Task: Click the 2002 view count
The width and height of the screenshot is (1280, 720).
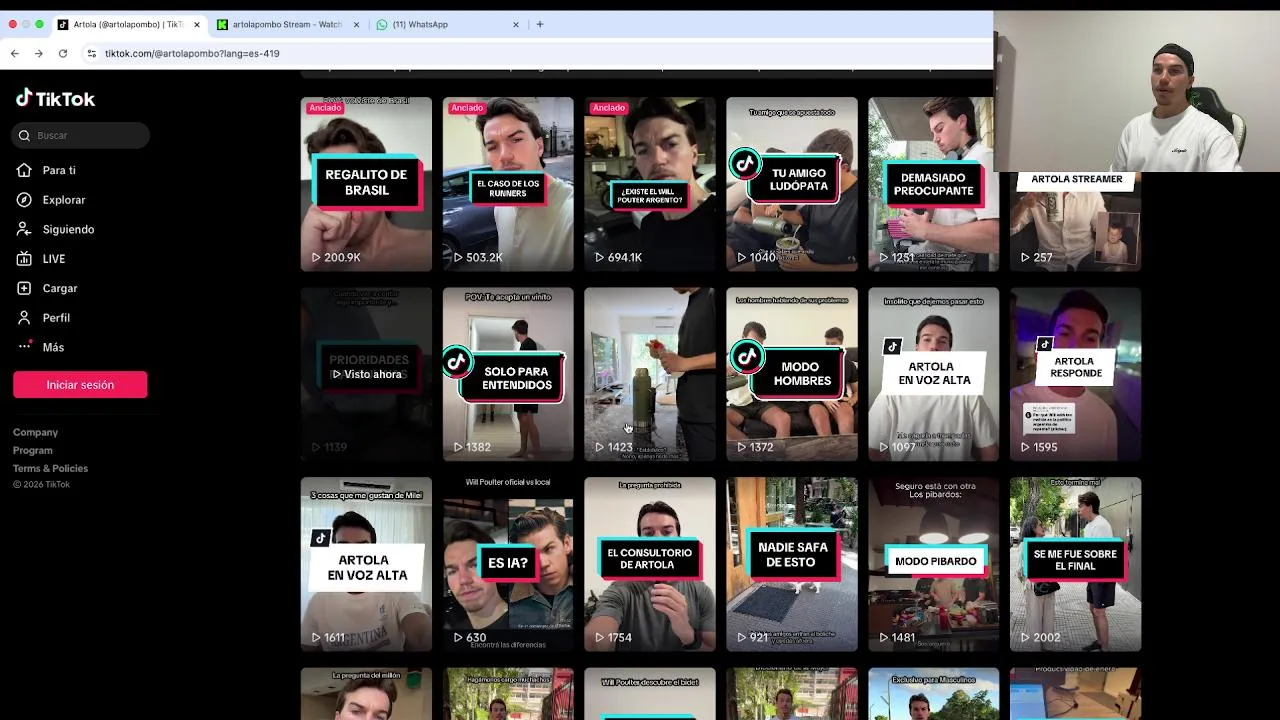Action: tap(1047, 637)
